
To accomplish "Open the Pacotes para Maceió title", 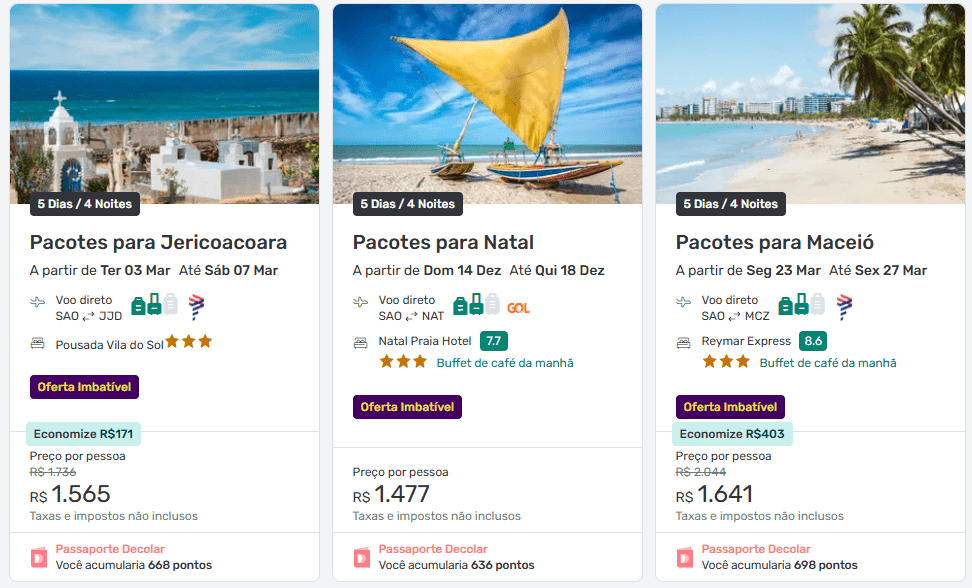I will click(x=775, y=242).
